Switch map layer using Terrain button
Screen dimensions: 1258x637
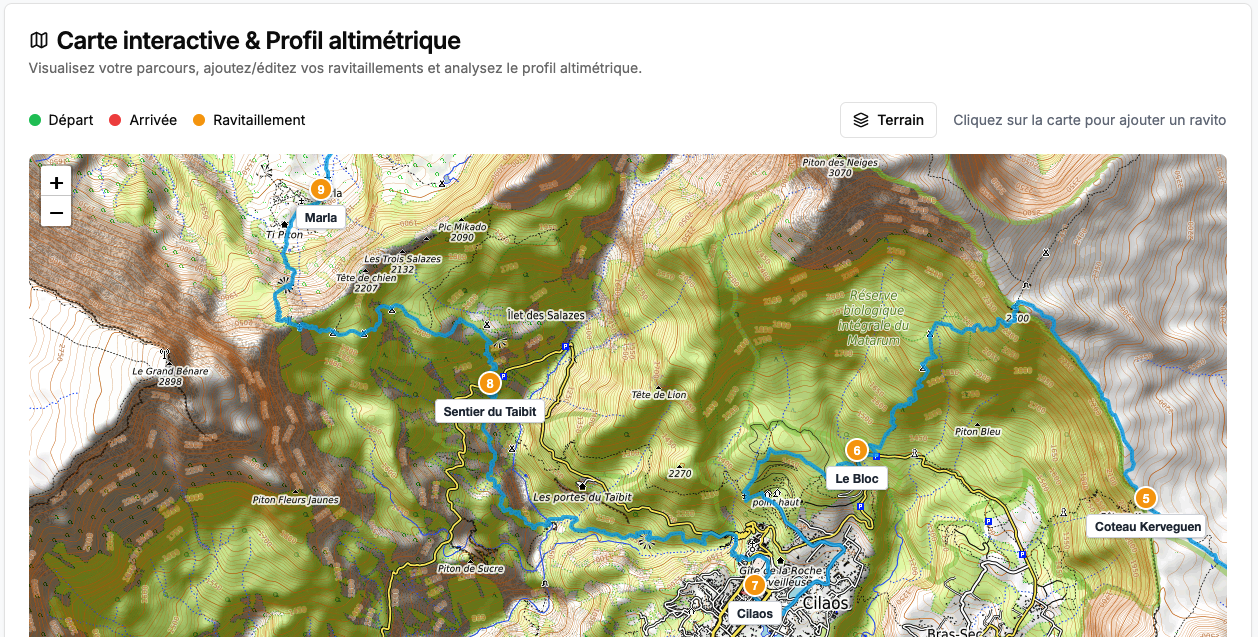tap(888, 120)
